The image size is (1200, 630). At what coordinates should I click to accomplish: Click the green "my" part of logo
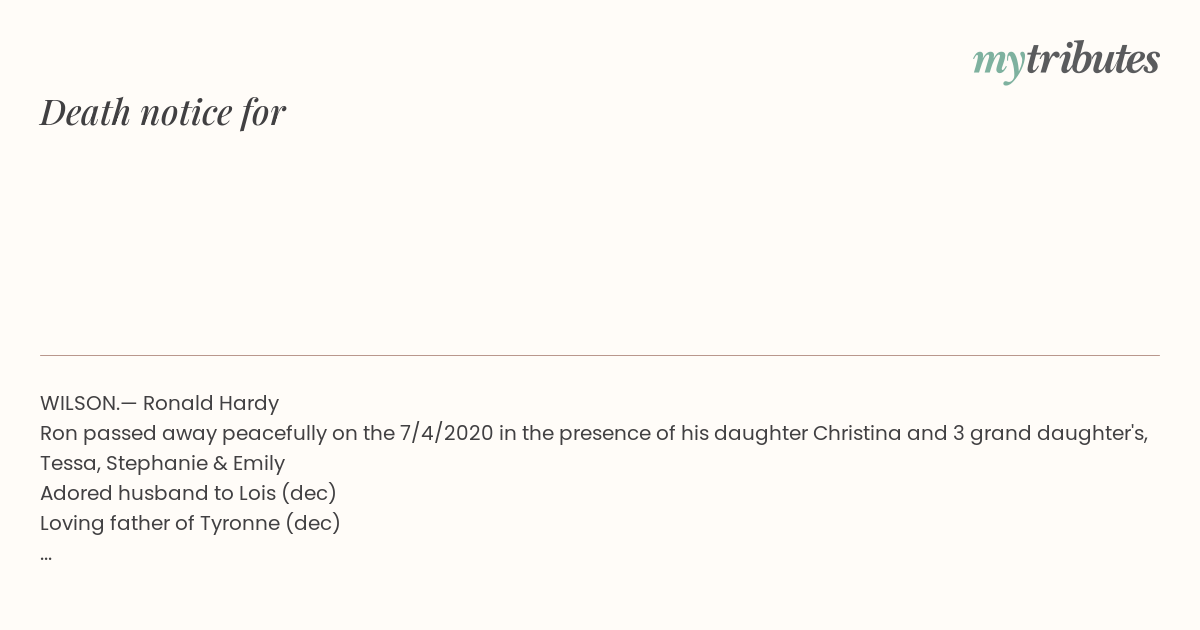[x=998, y=64]
